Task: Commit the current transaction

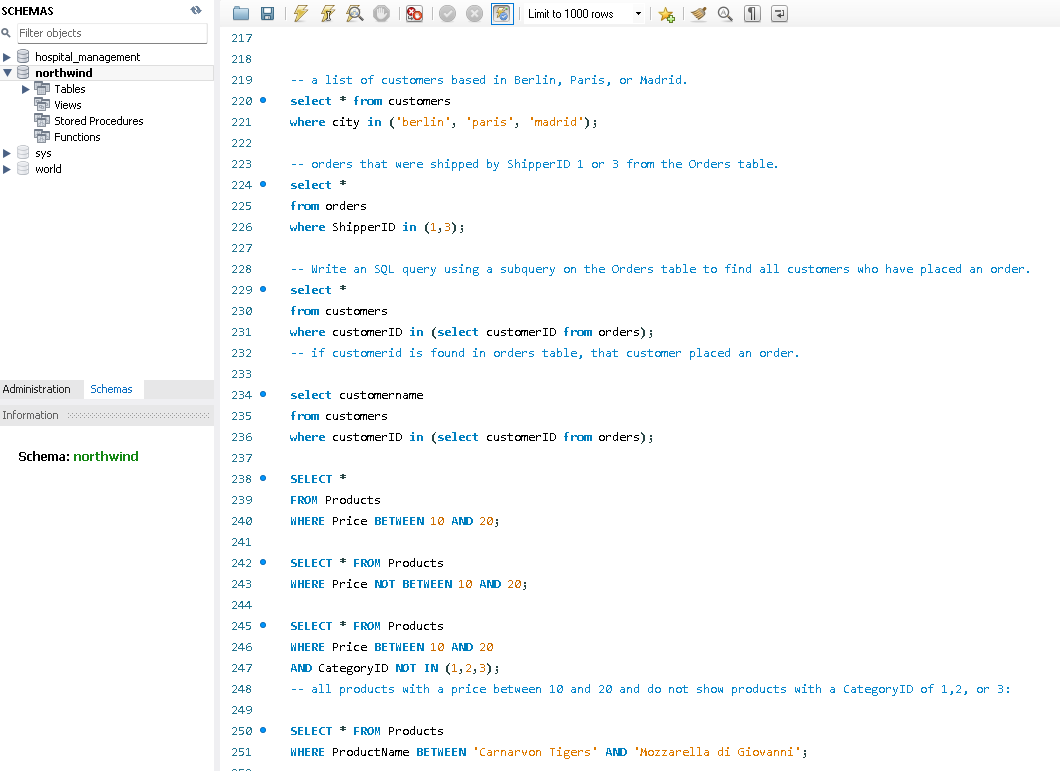Action: coord(448,14)
